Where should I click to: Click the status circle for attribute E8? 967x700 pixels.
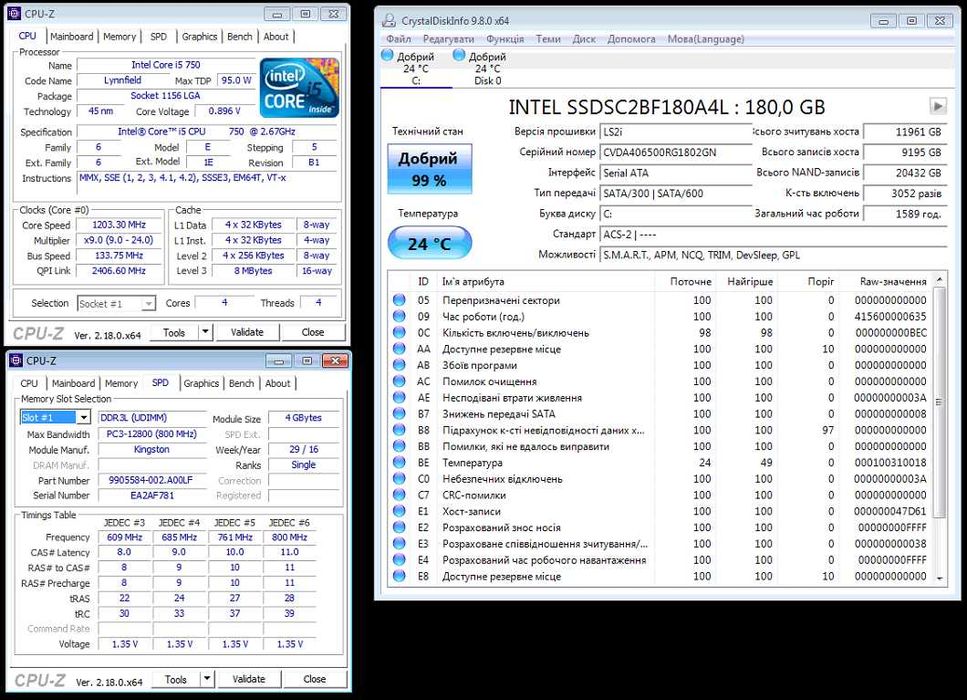pyautogui.click(x=399, y=576)
